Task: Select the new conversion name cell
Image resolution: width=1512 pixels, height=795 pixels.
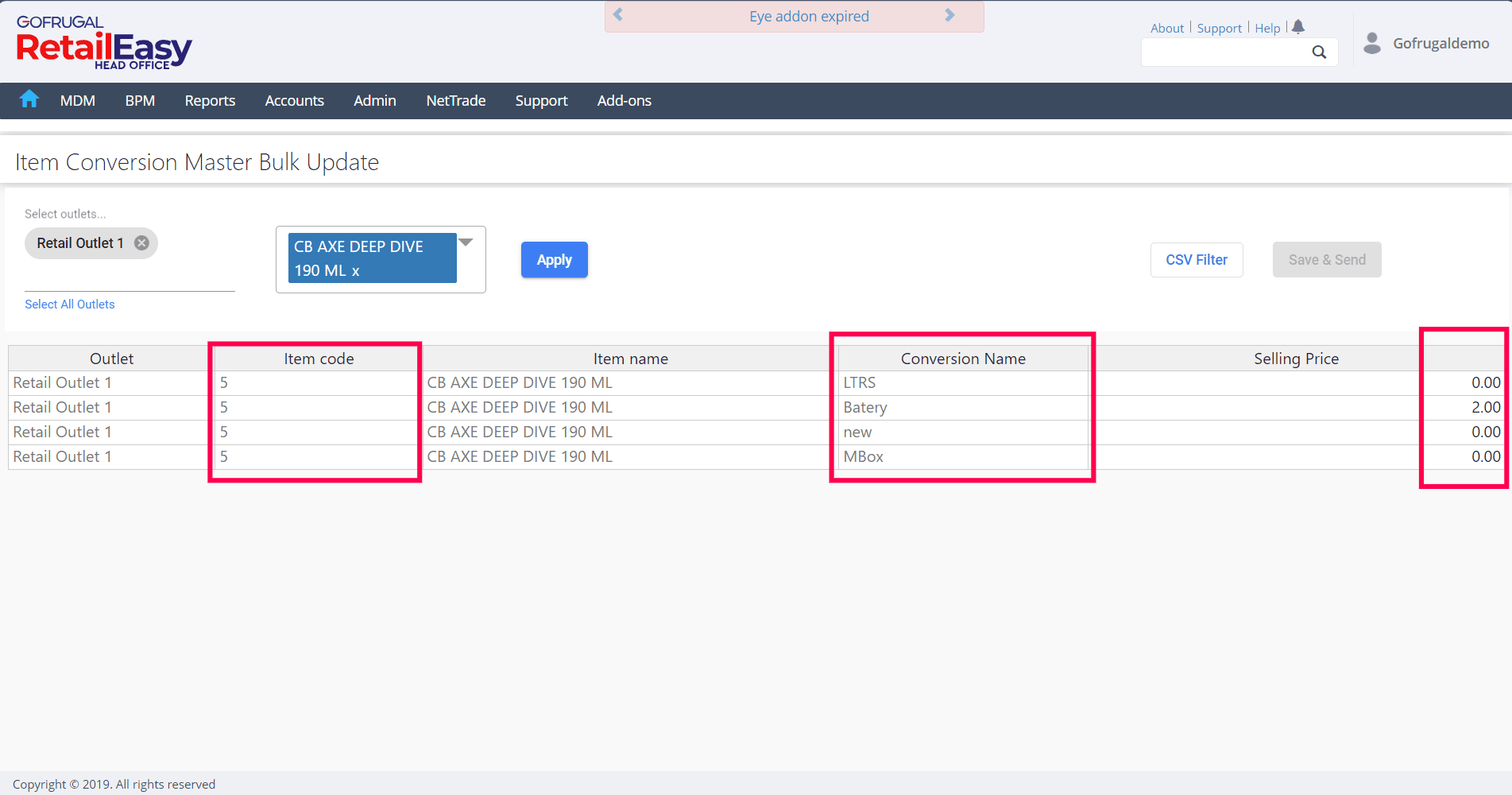Action: [x=963, y=432]
